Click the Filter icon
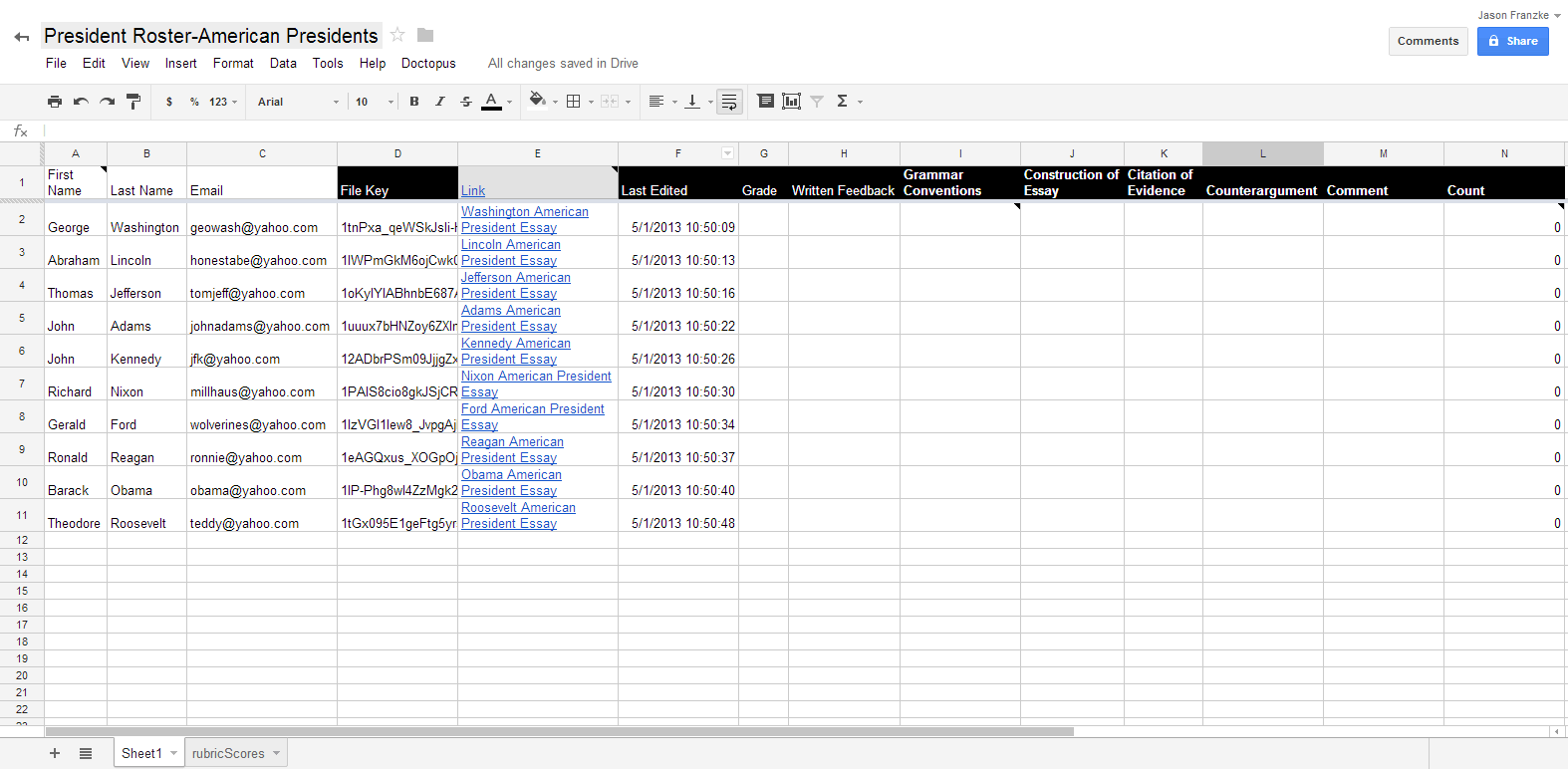Screen dimensions: 1568x769 point(817,102)
